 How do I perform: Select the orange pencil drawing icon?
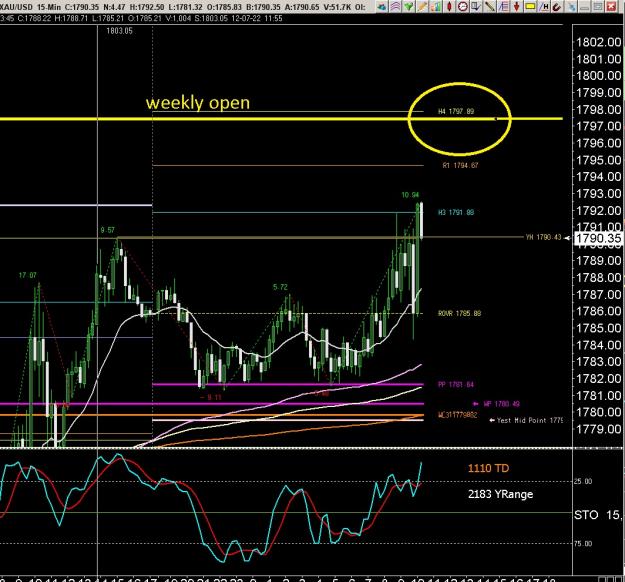(x=423, y=6)
